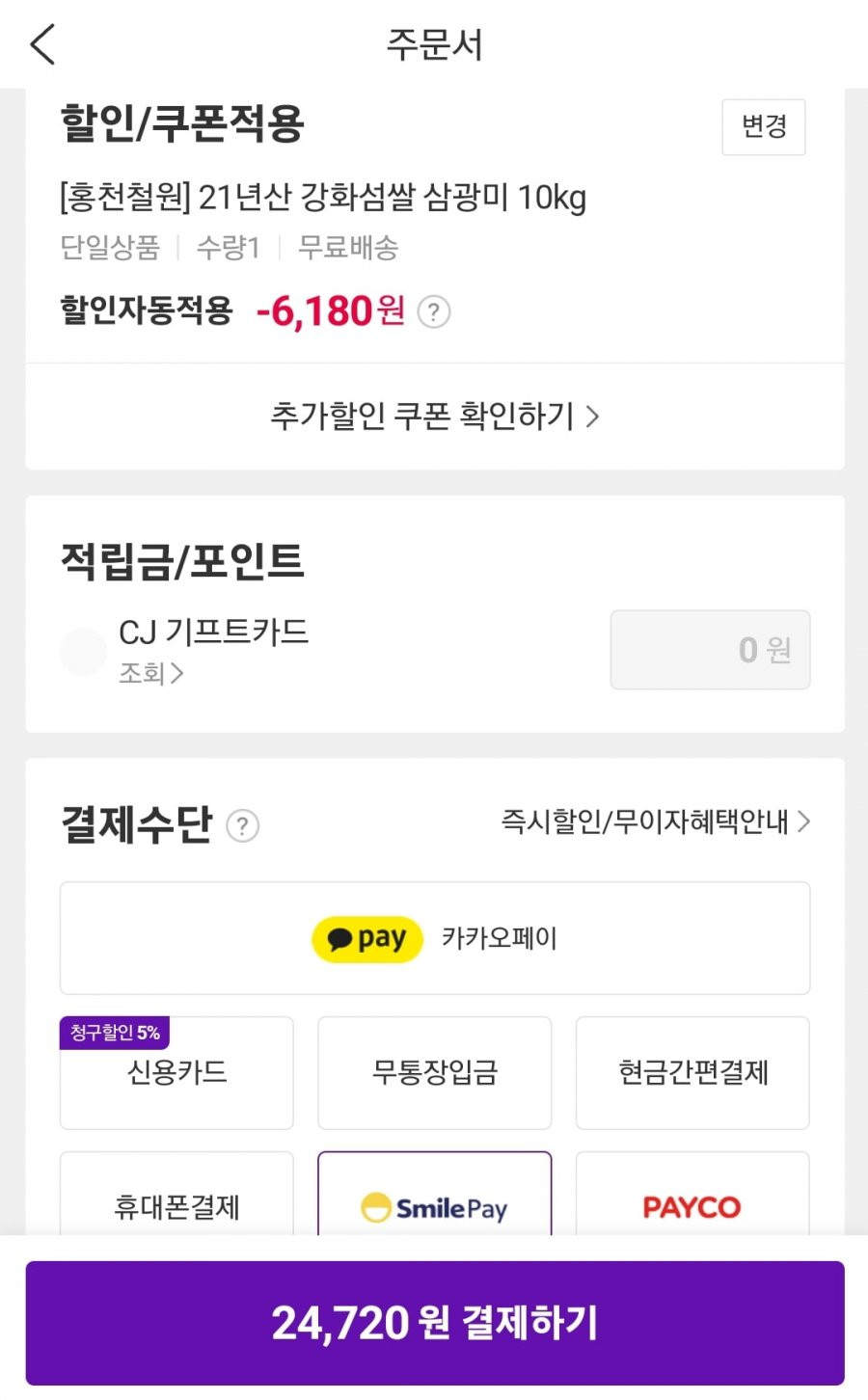Open 즉시할인/무이자혜택안내 details
This screenshot has height=1400, width=868.
pyautogui.click(x=656, y=821)
